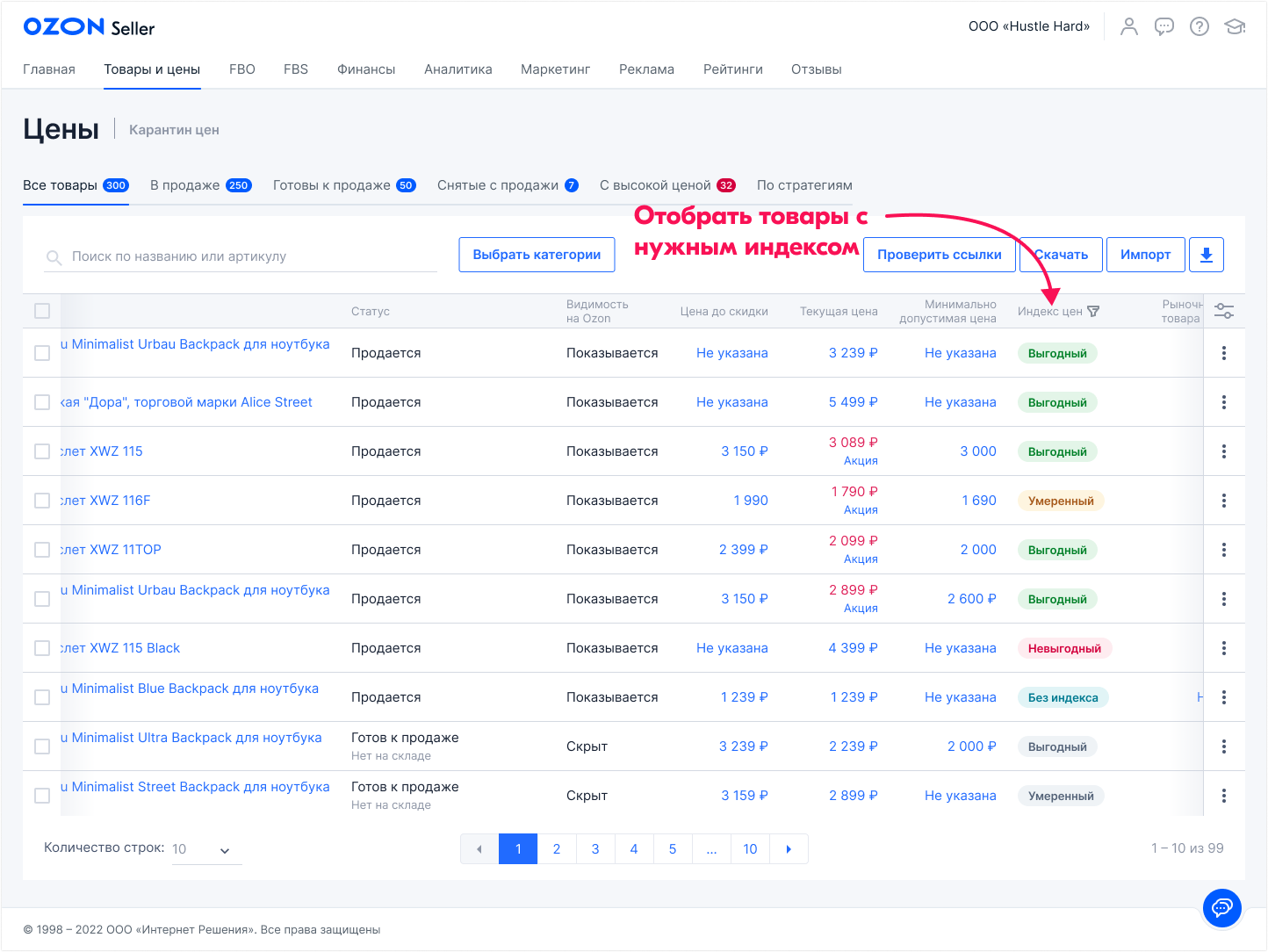
Task: Open the Аналитика menu item
Action: click(457, 69)
